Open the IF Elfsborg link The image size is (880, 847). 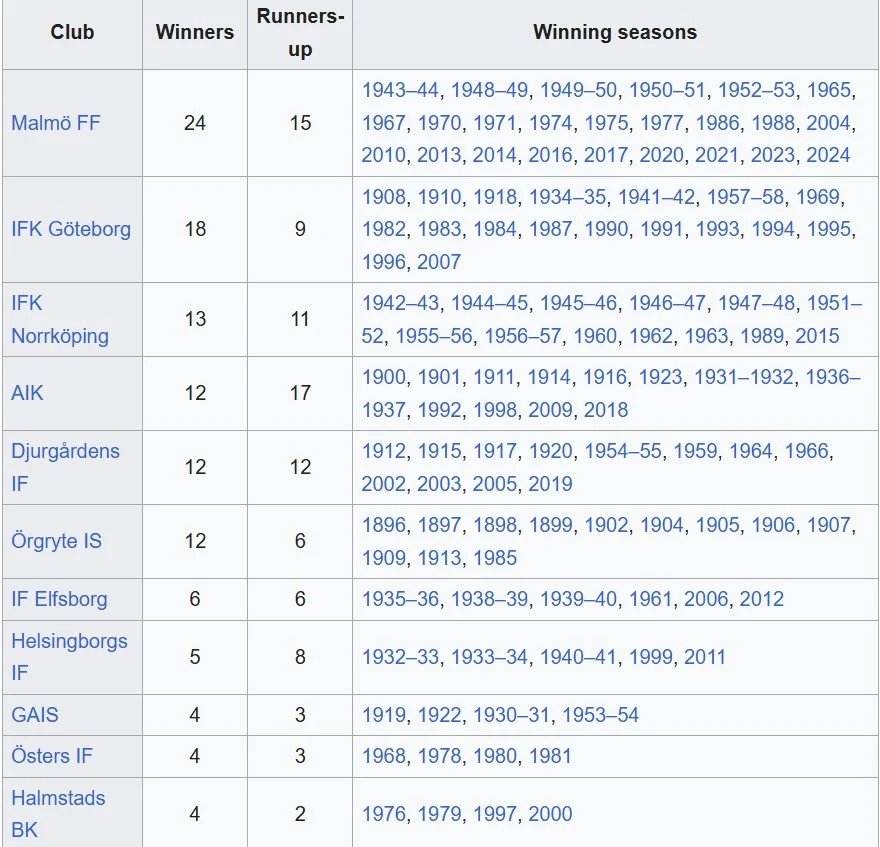click(x=59, y=599)
